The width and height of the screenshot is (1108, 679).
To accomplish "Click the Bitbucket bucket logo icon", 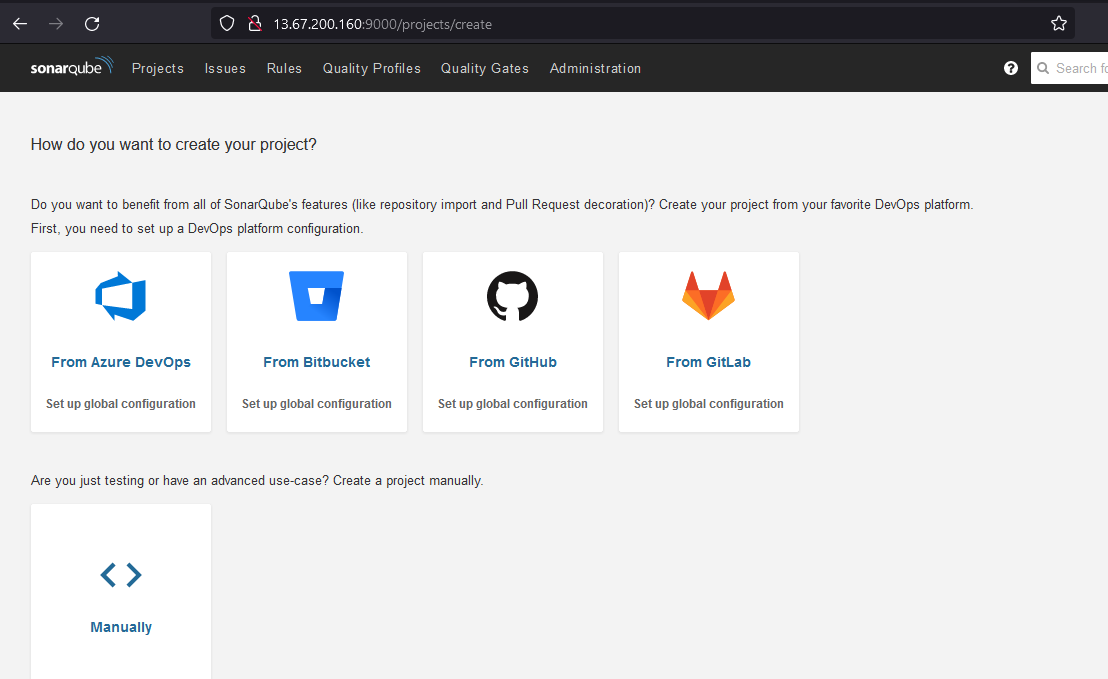I will point(316,296).
